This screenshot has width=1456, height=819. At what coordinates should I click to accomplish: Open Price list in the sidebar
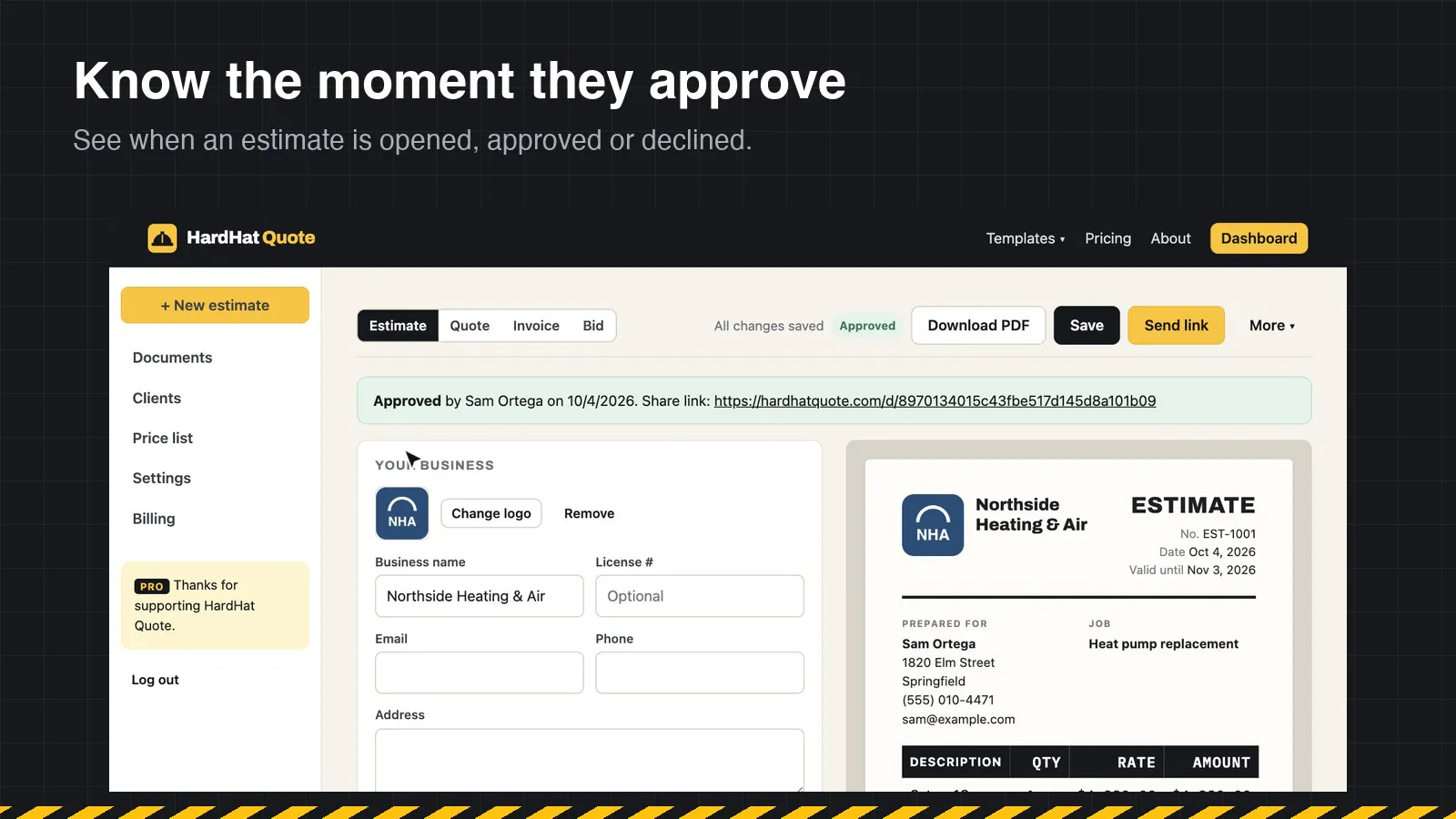coord(163,438)
